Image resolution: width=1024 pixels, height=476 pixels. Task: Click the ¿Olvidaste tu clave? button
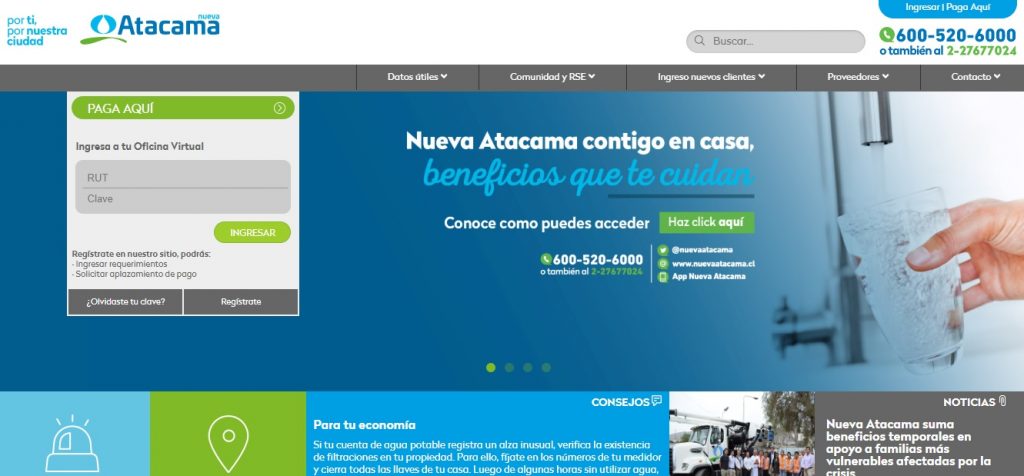125,302
